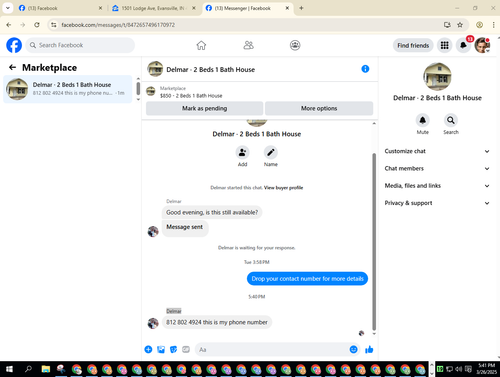500x377 pixels.
Task: Send a thumbs-up like
Action: tap(369, 349)
